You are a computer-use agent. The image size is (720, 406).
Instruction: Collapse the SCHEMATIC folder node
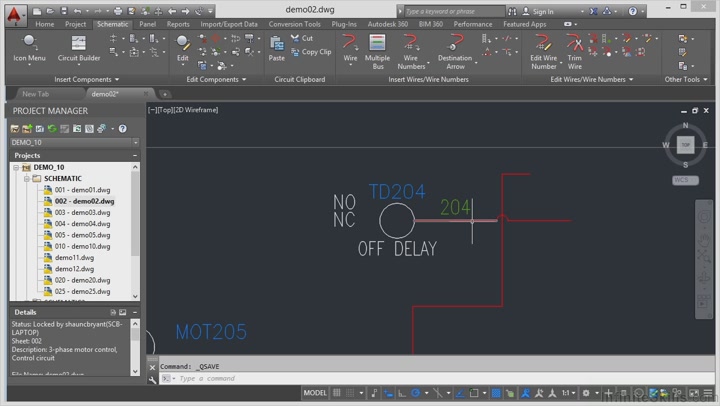coord(27,179)
